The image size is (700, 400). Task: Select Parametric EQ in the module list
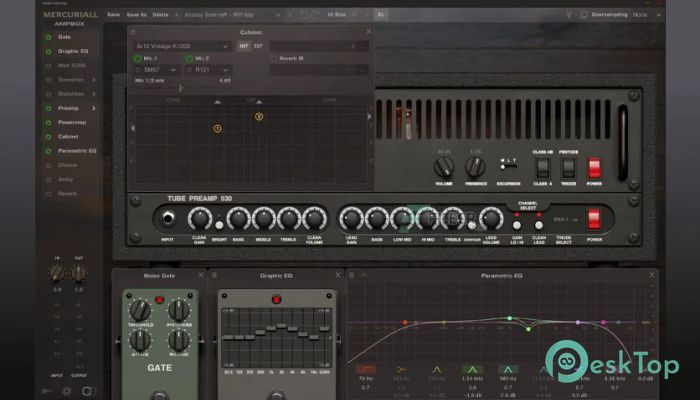77,151
